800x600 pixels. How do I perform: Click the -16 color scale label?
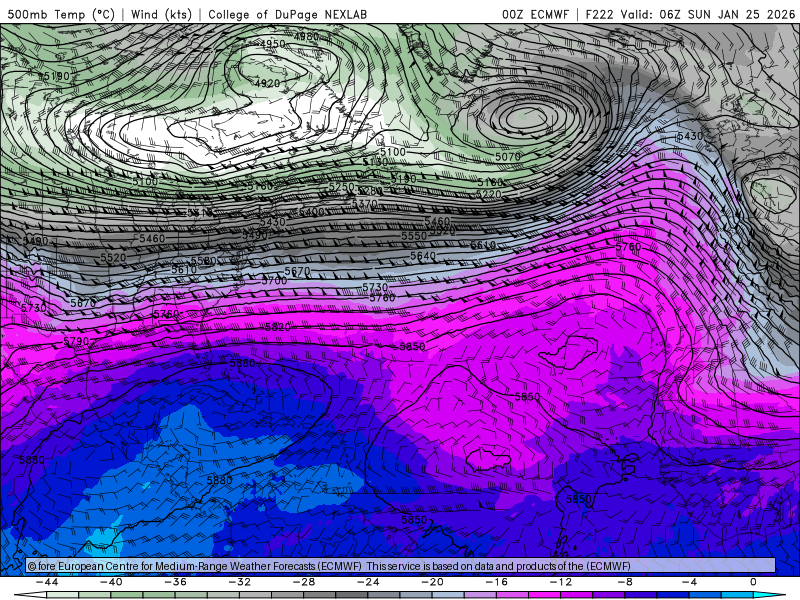497,582
